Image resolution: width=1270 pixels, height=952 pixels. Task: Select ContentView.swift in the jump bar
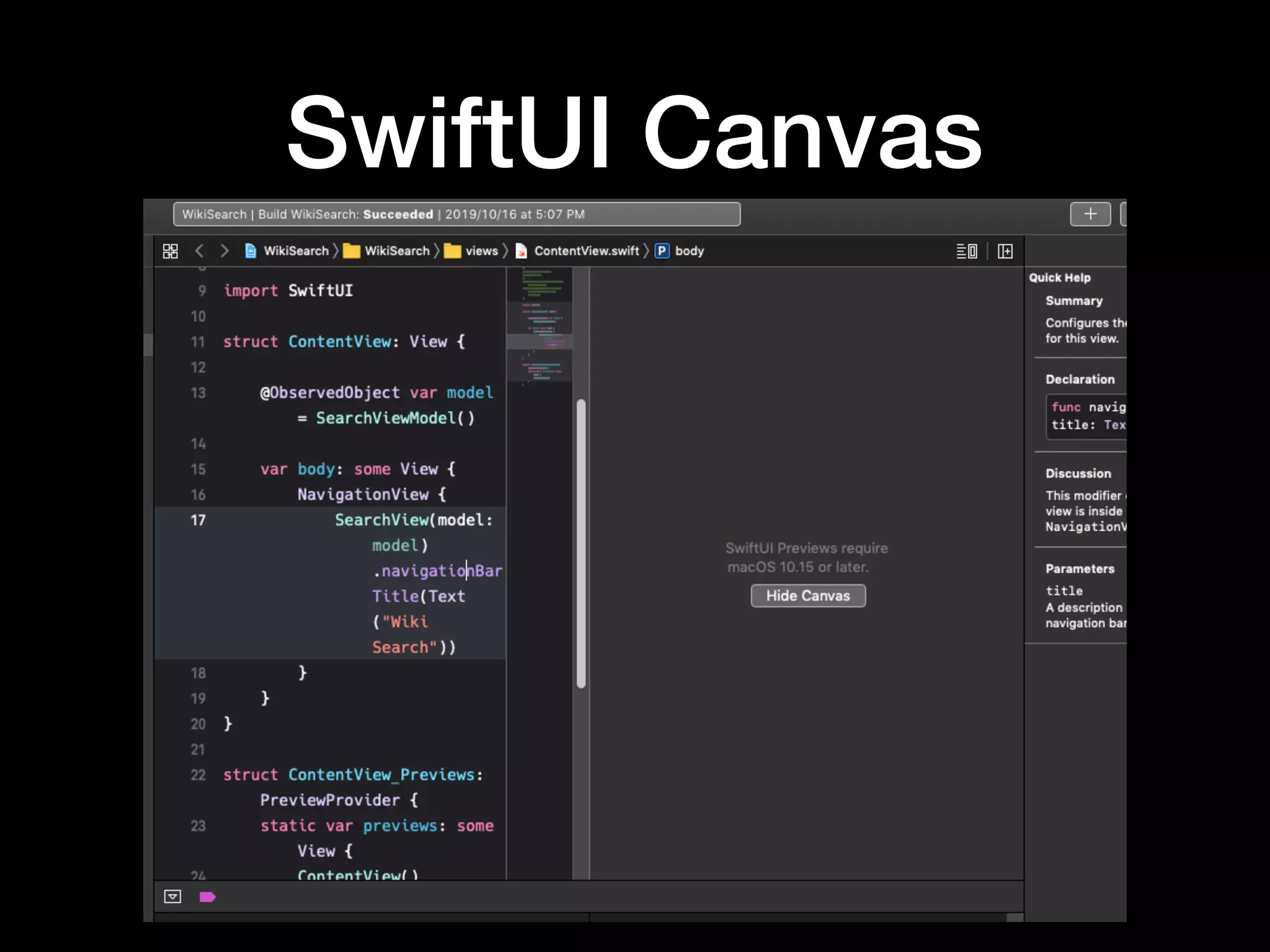coord(586,251)
